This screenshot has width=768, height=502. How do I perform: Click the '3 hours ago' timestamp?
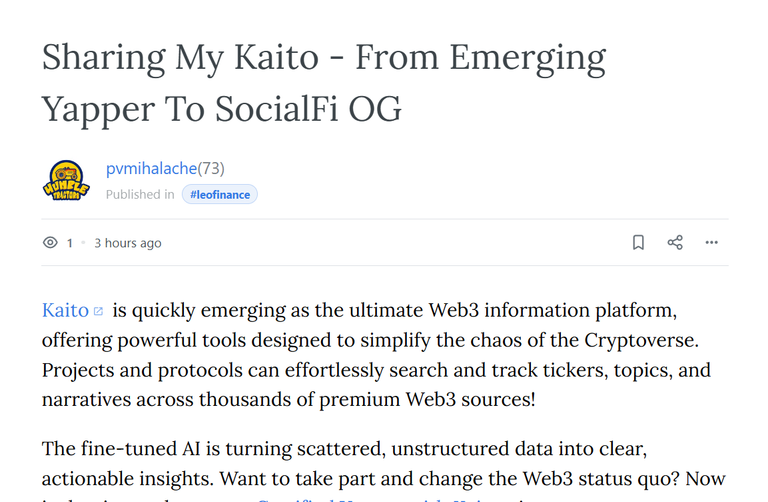tap(128, 243)
